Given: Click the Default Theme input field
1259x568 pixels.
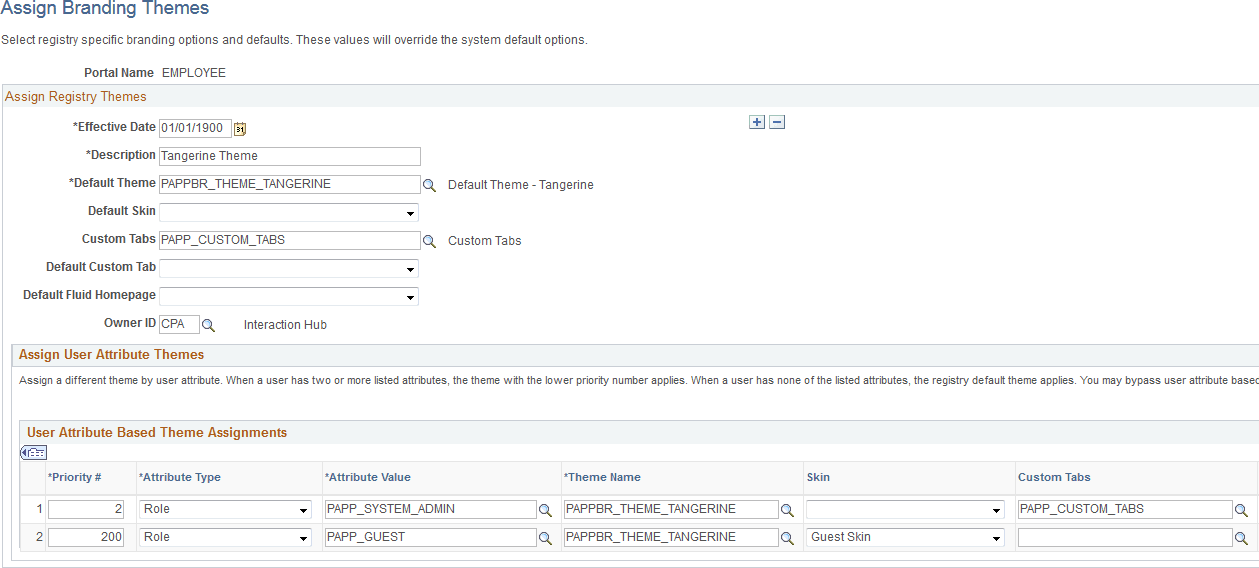Looking at the screenshot, I should tap(290, 184).
